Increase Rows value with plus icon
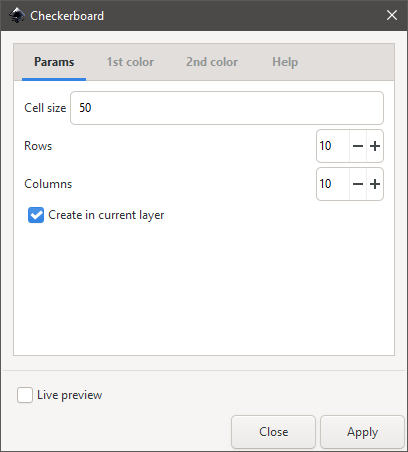Screen dimensions: 408x452 [375, 146]
